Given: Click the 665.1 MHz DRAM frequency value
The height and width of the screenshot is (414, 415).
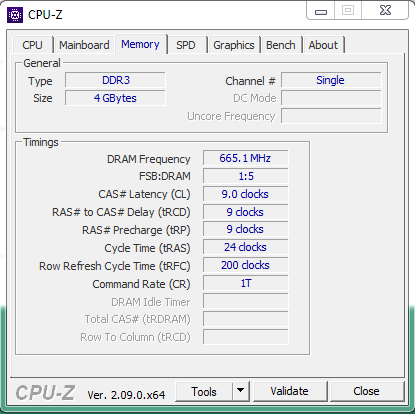Looking at the screenshot, I should [245, 158].
